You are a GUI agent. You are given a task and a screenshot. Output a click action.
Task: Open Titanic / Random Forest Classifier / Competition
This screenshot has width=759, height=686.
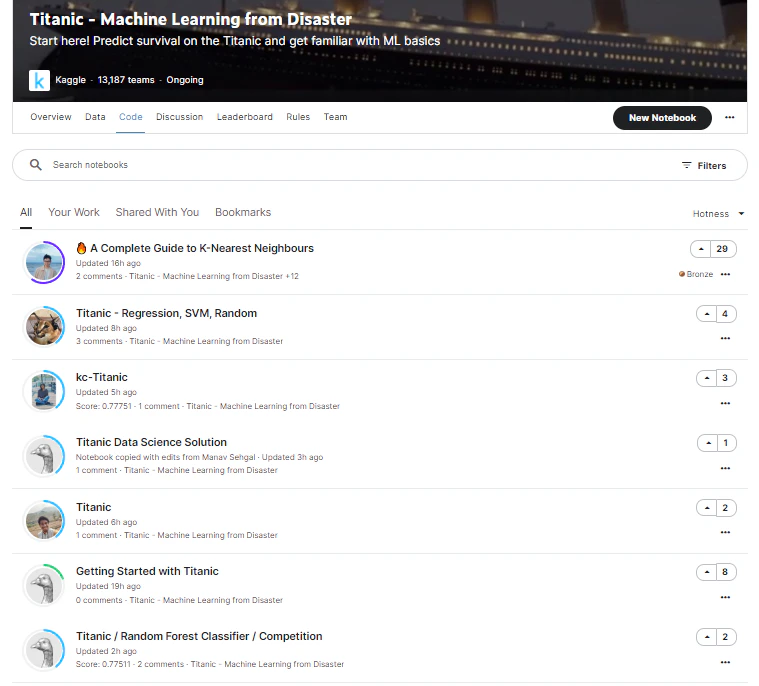[x=199, y=636]
